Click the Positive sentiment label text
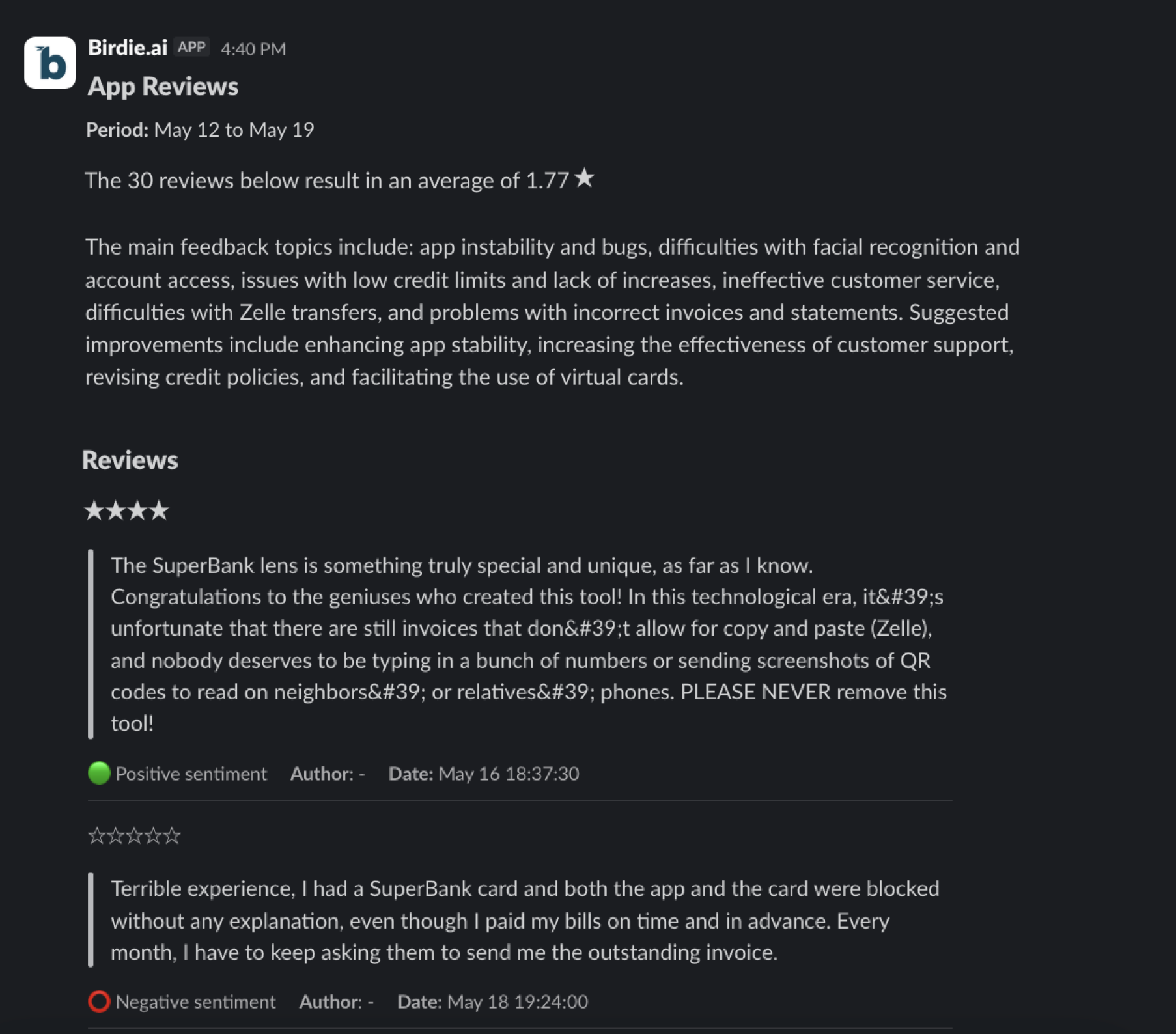Viewport: 1176px width, 1034px height. click(191, 774)
